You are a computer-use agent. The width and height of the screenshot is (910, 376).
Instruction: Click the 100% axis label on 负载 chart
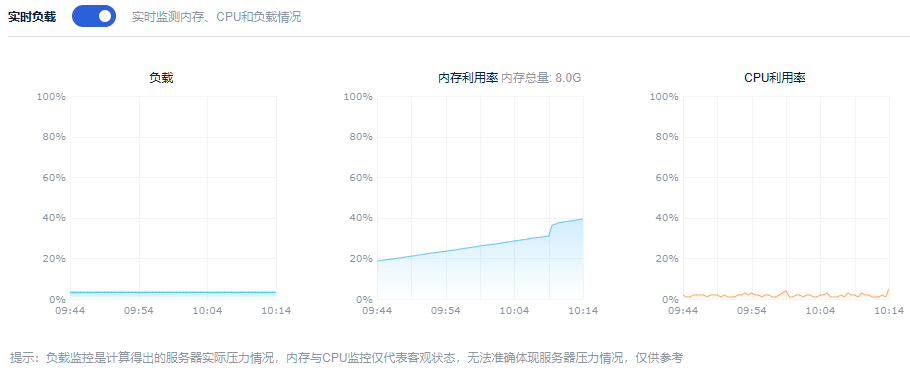click(51, 96)
